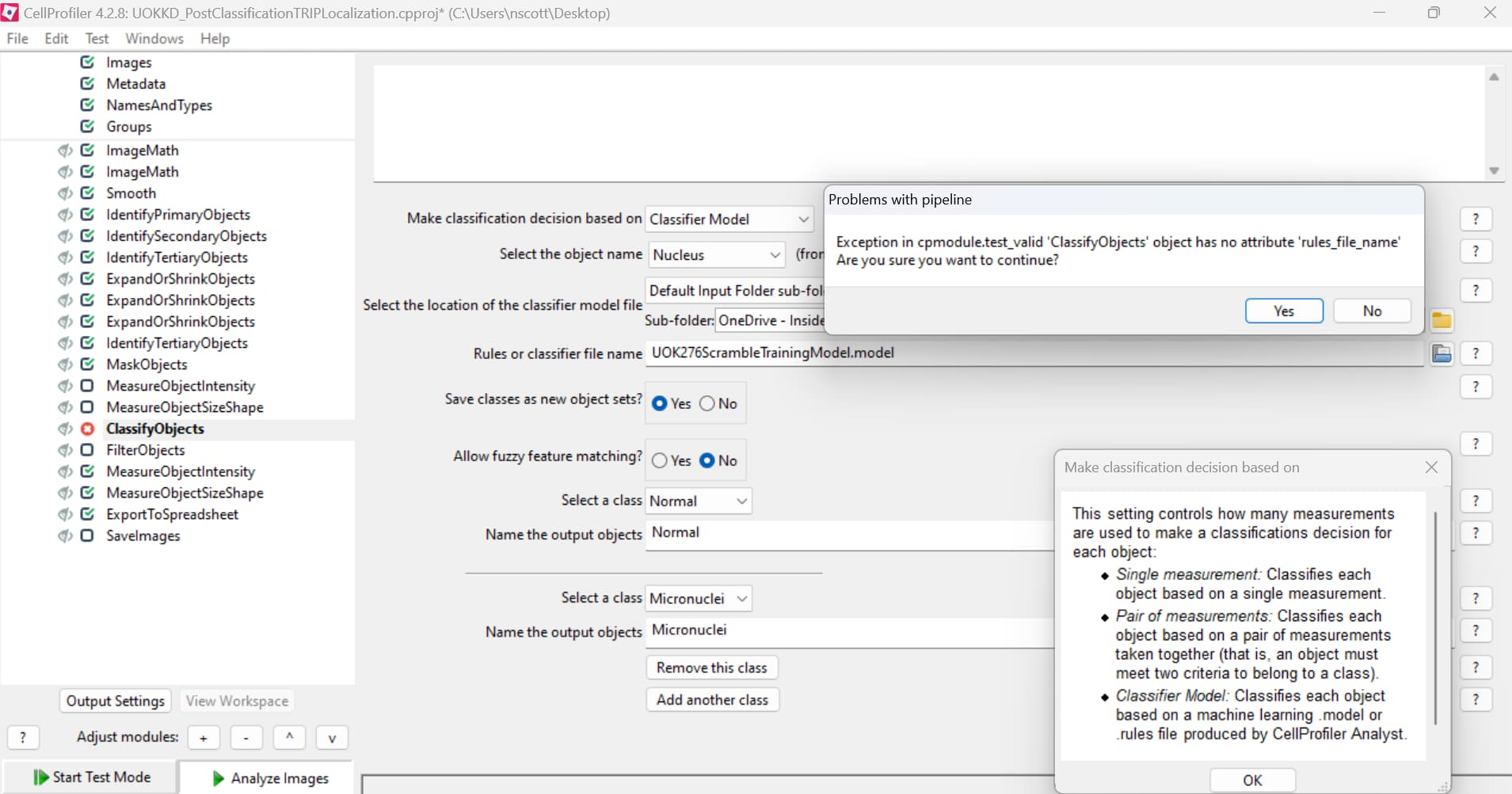Click the file browse icon next to rules file name
The height and width of the screenshot is (794, 1512).
1442,353
